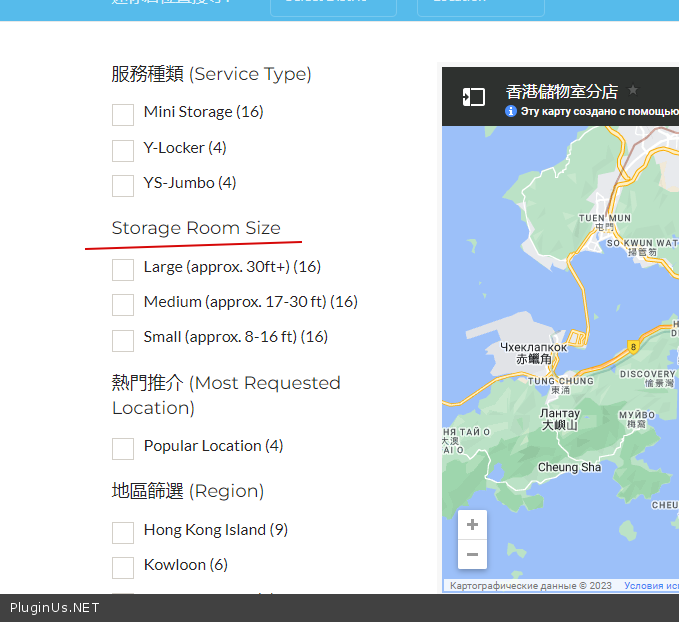Select the Hong Kong Island region
Viewport: 679px width, 622px height.
tap(123, 532)
